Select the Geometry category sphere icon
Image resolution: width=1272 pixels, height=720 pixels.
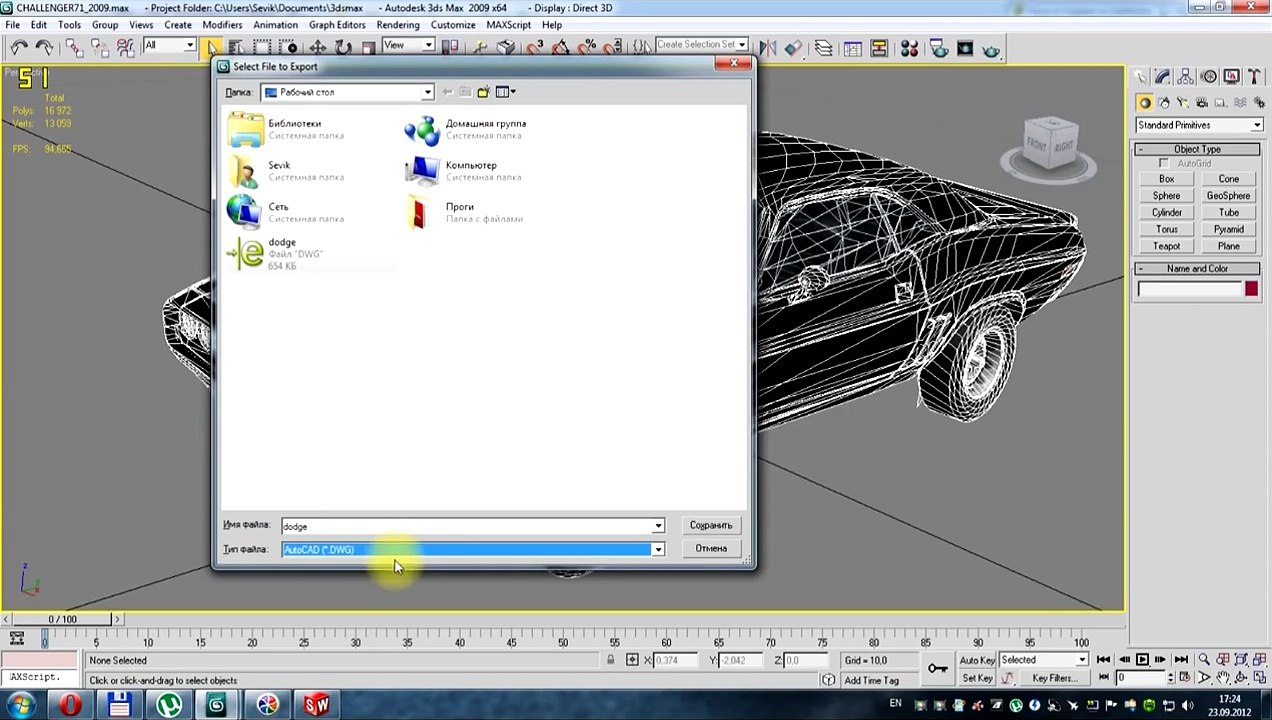(x=1145, y=103)
